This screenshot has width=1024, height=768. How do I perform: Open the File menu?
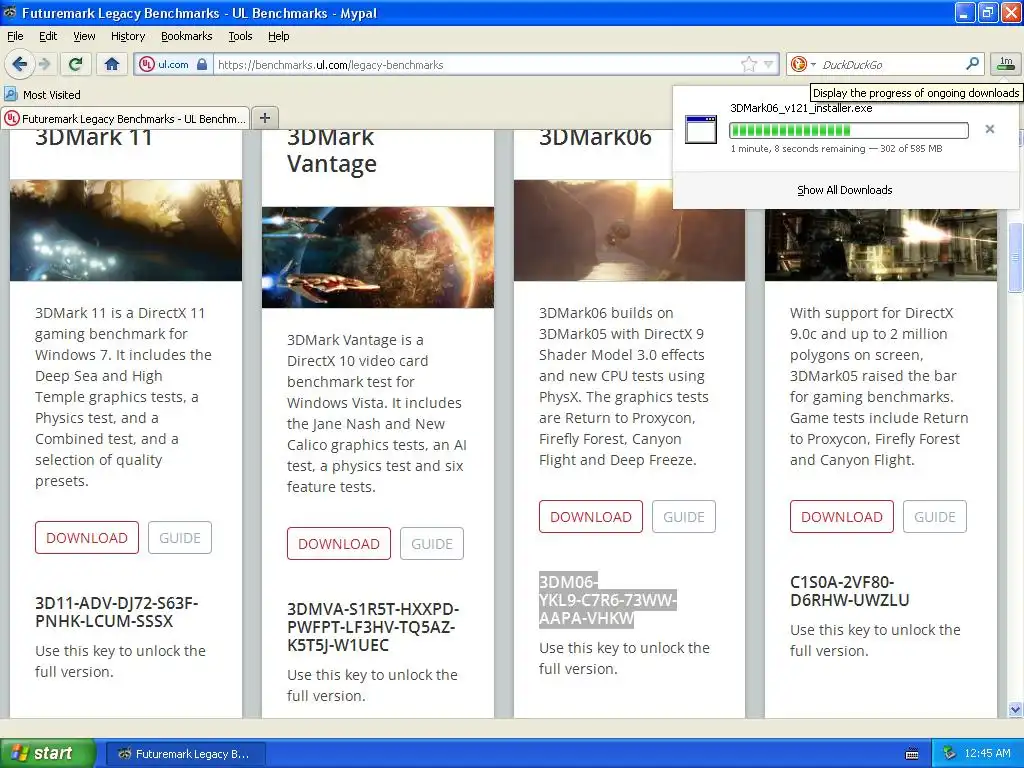pos(15,36)
